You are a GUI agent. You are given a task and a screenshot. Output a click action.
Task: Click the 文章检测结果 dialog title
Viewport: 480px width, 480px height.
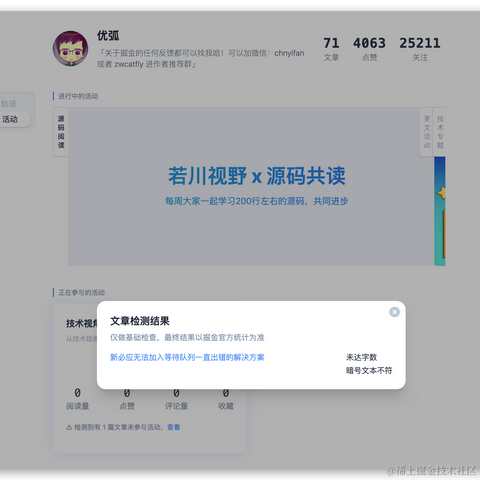(x=140, y=321)
